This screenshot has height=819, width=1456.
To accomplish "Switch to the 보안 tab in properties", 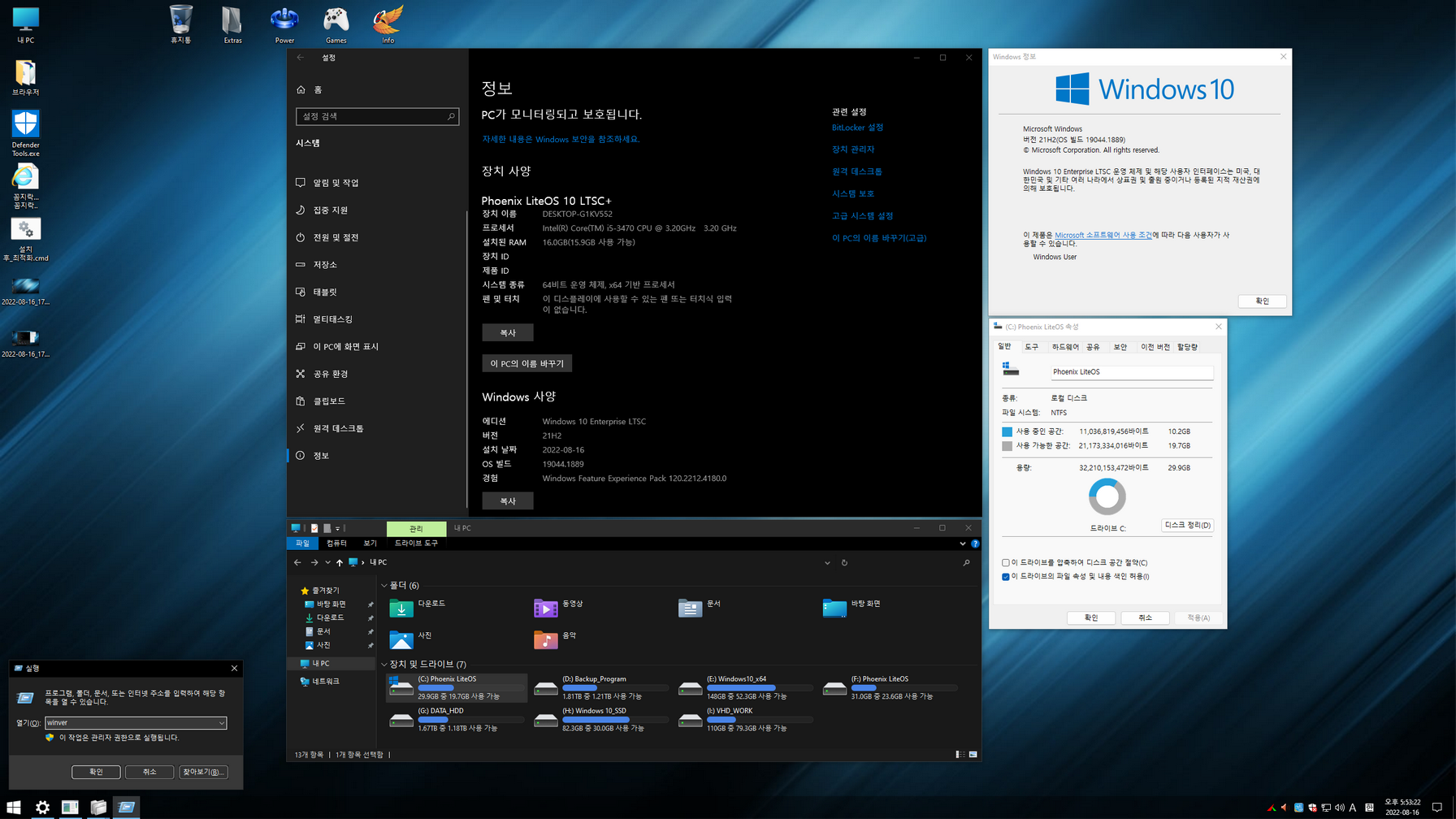I will [x=1120, y=347].
